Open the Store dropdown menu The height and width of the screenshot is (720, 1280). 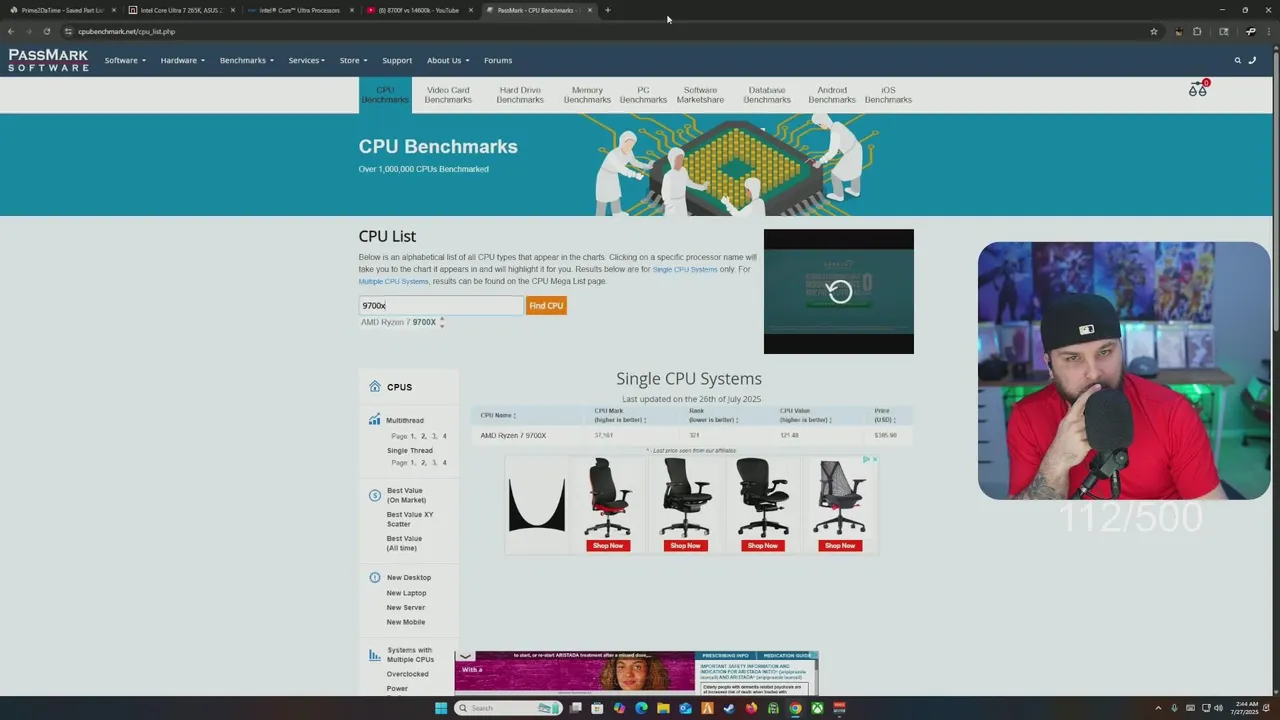[352, 60]
